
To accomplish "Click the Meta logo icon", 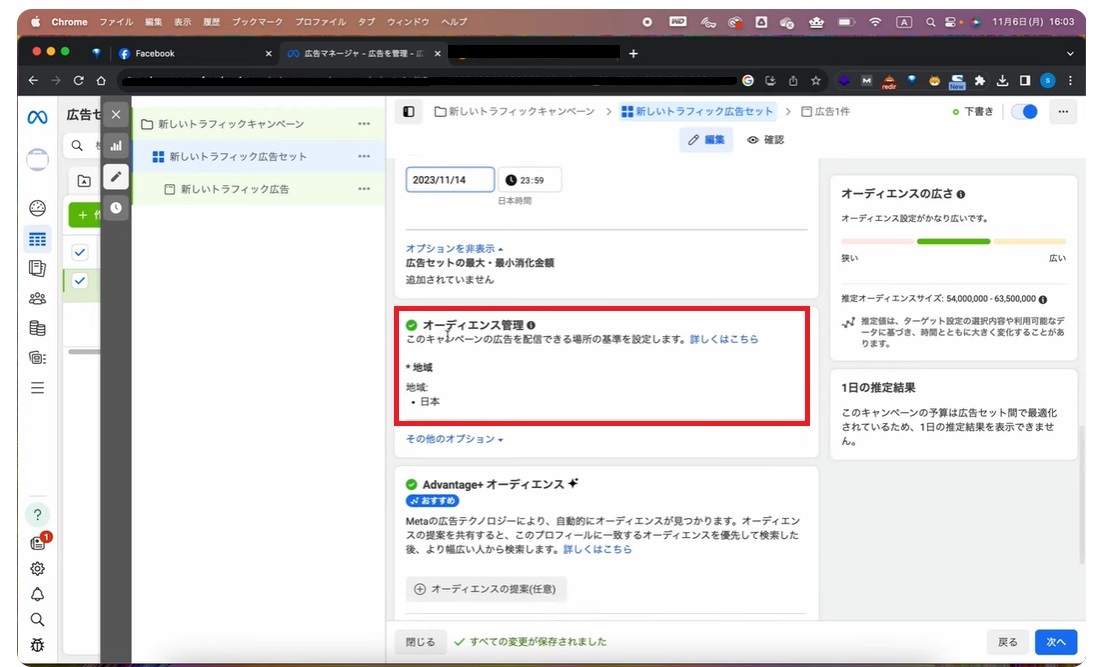I will [x=37, y=117].
